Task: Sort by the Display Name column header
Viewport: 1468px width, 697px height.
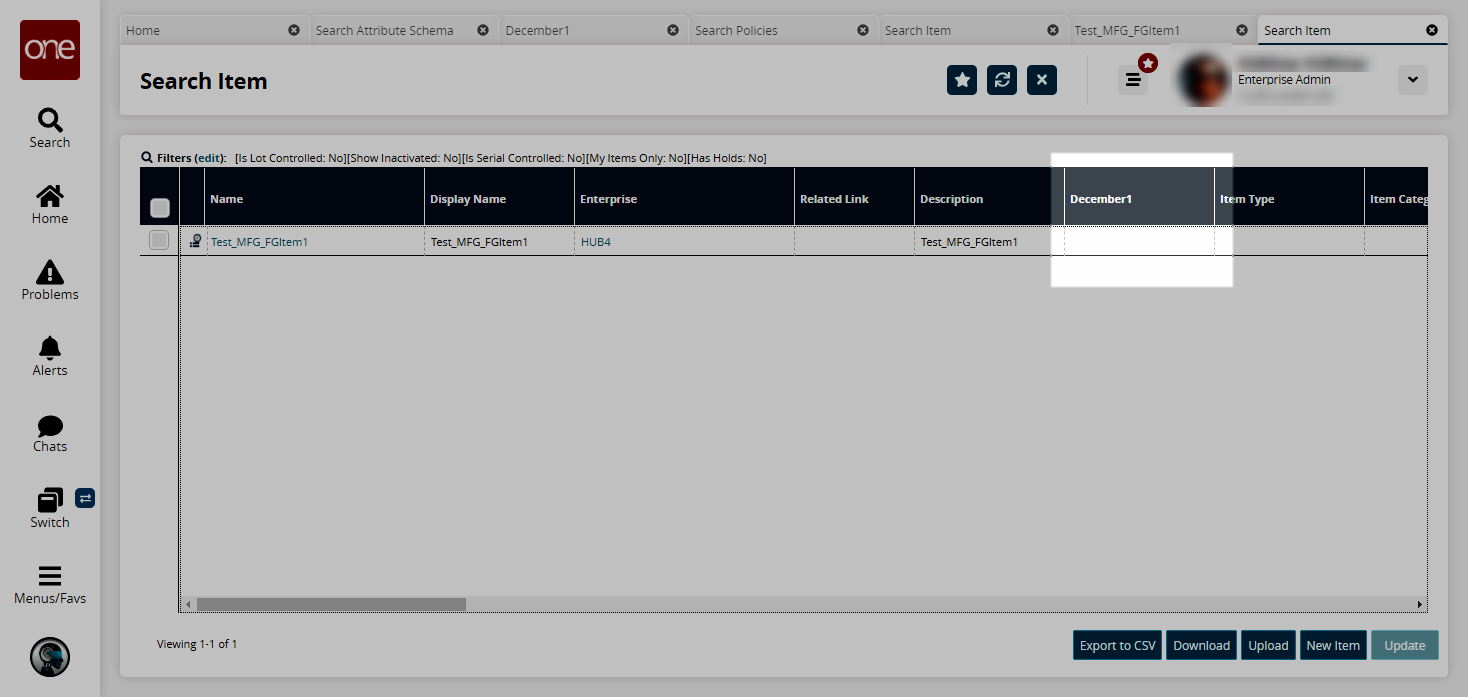Action: pyautogui.click(x=500, y=199)
